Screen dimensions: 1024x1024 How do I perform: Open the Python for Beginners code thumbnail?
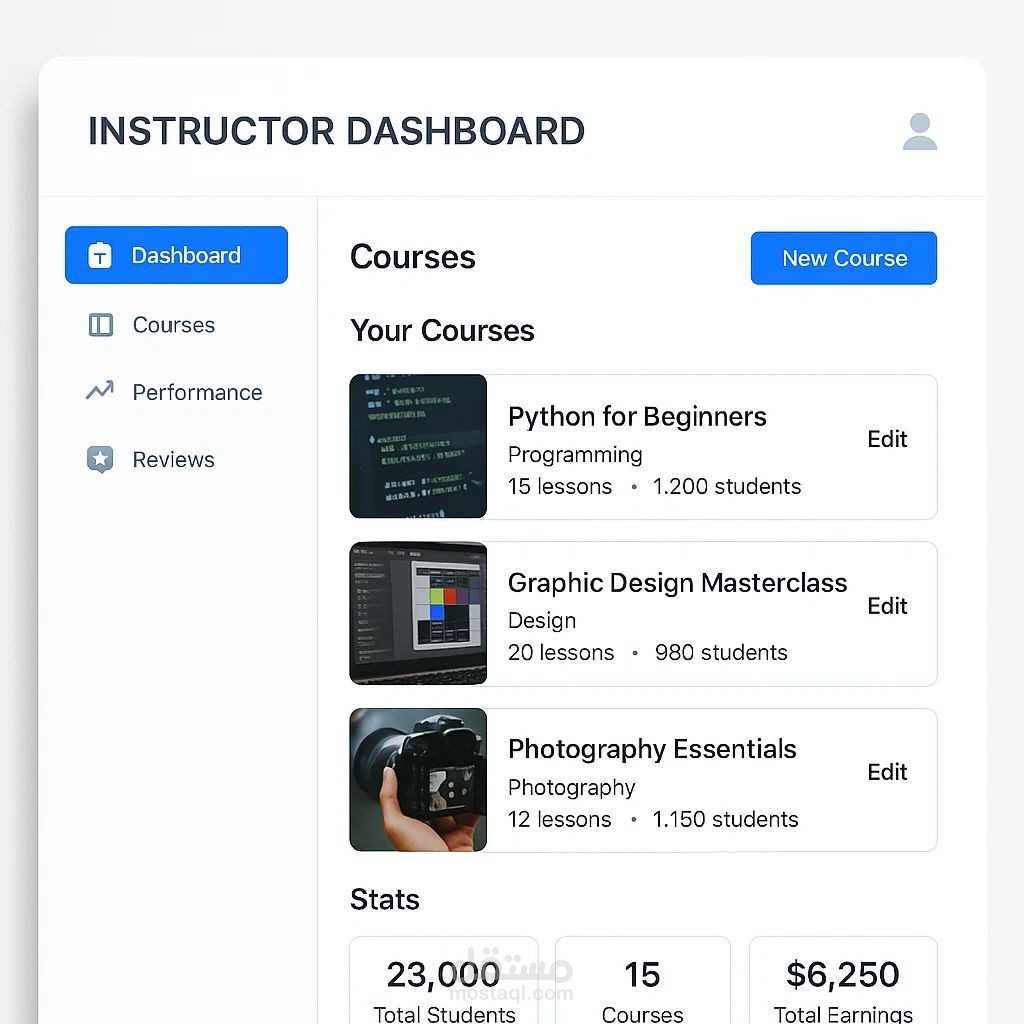(418, 446)
